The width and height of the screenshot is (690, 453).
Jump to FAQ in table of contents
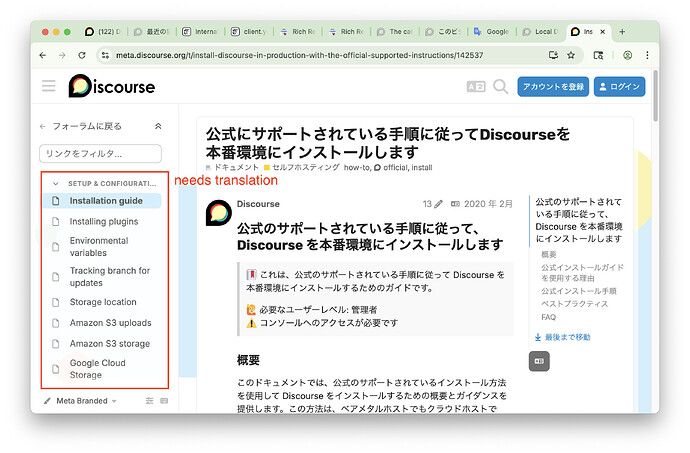pyautogui.click(x=548, y=317)
